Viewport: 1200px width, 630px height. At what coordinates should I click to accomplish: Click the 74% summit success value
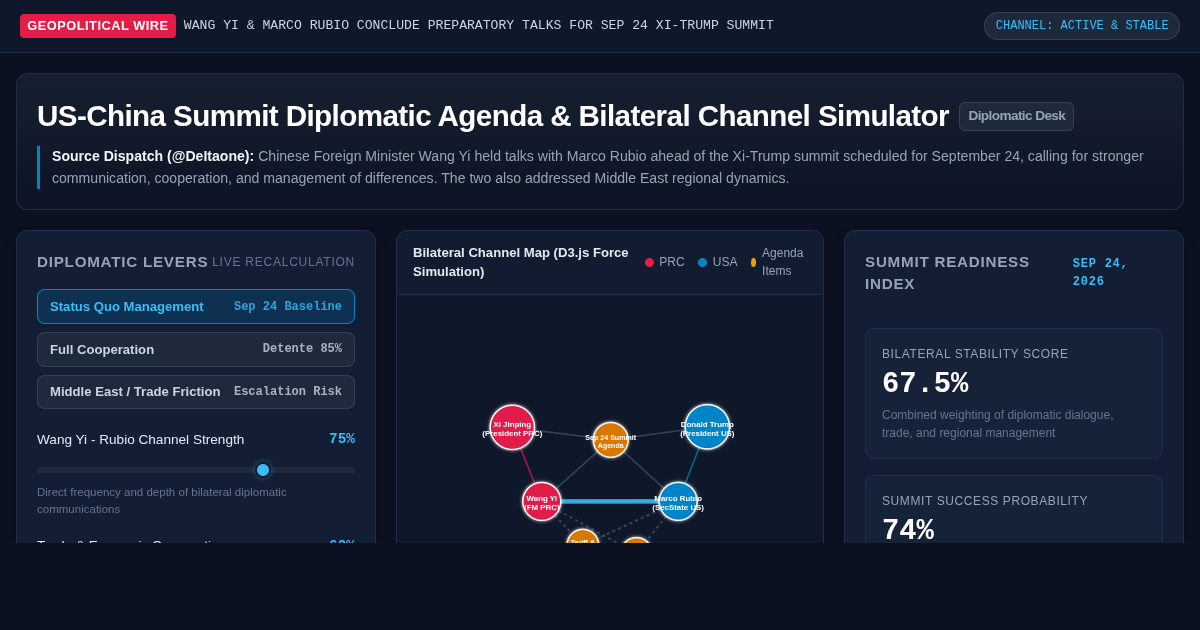tap(908, 529)
